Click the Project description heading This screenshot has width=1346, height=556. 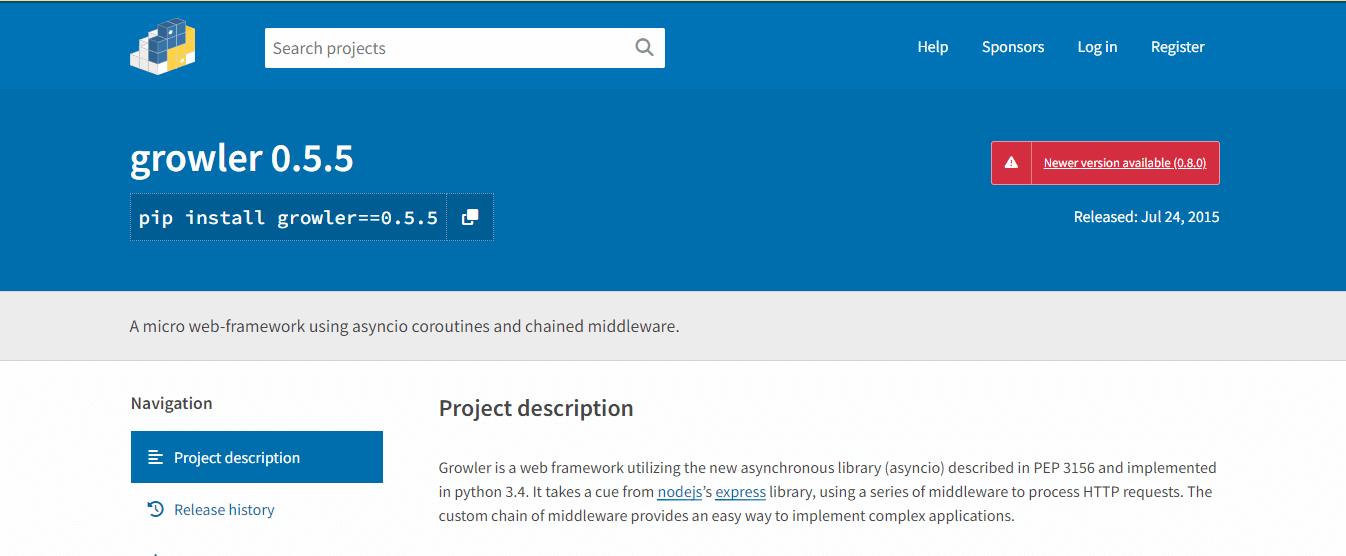536,408
